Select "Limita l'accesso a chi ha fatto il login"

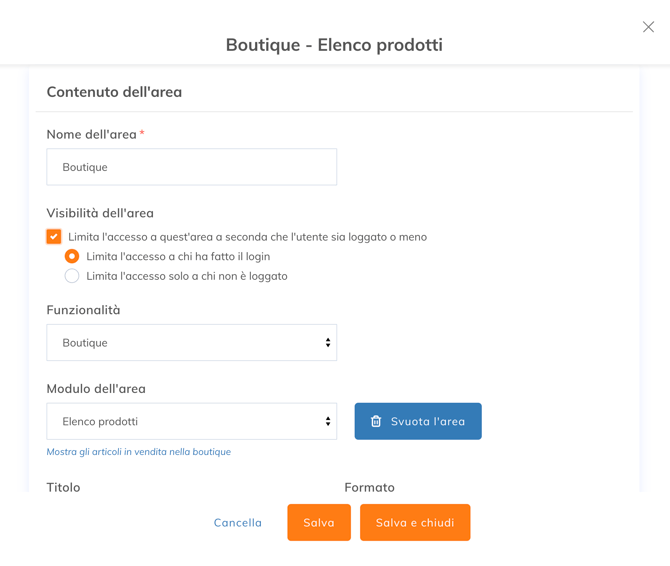click(72, 257)
